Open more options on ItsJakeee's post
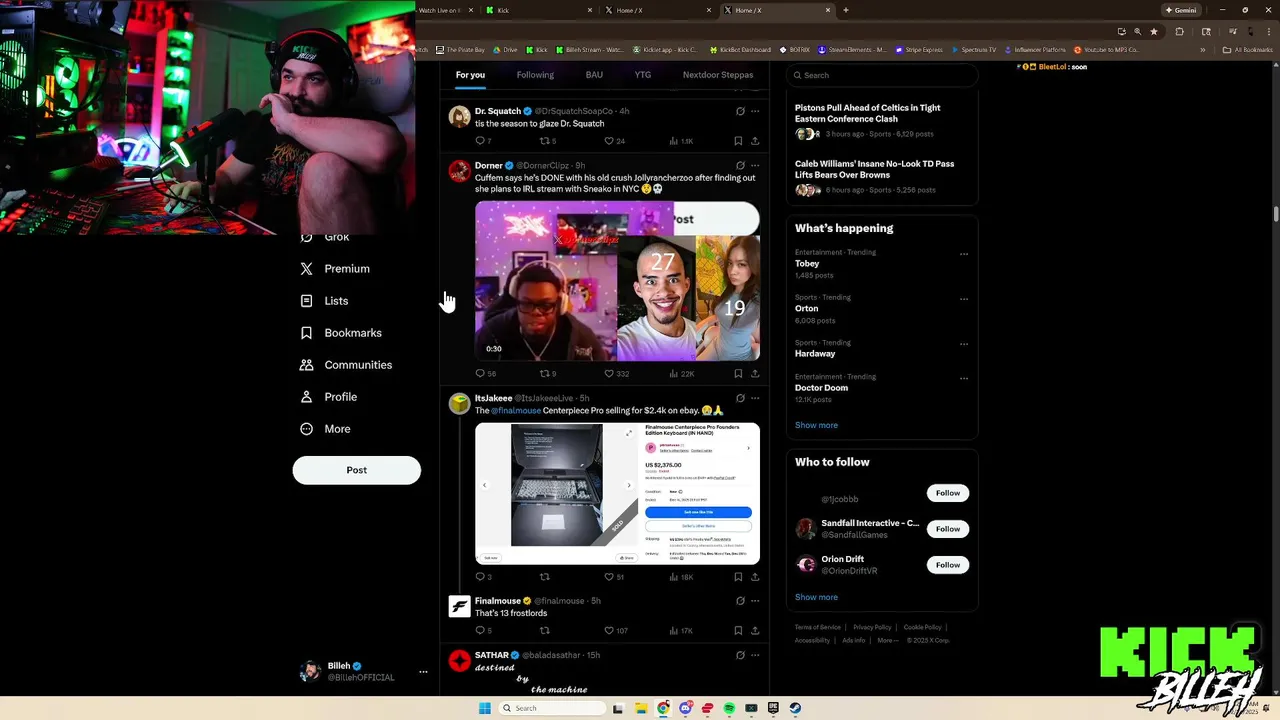 pyautogui.click(x=755, y=398)
